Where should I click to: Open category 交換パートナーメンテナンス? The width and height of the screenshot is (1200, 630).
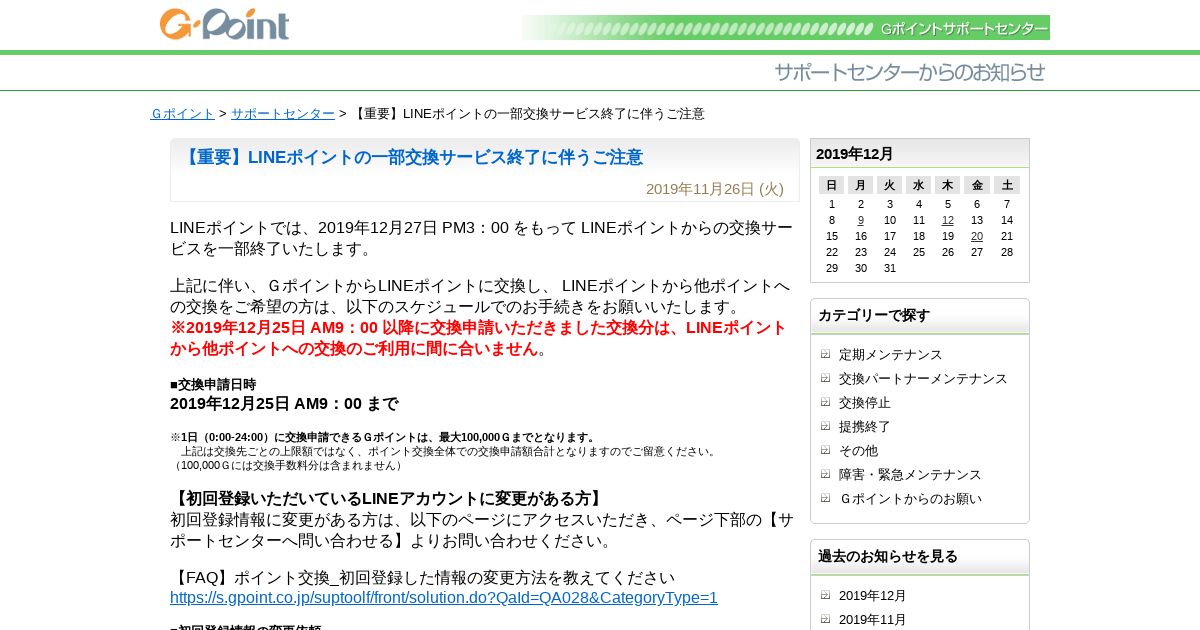[x=923, y=379]
